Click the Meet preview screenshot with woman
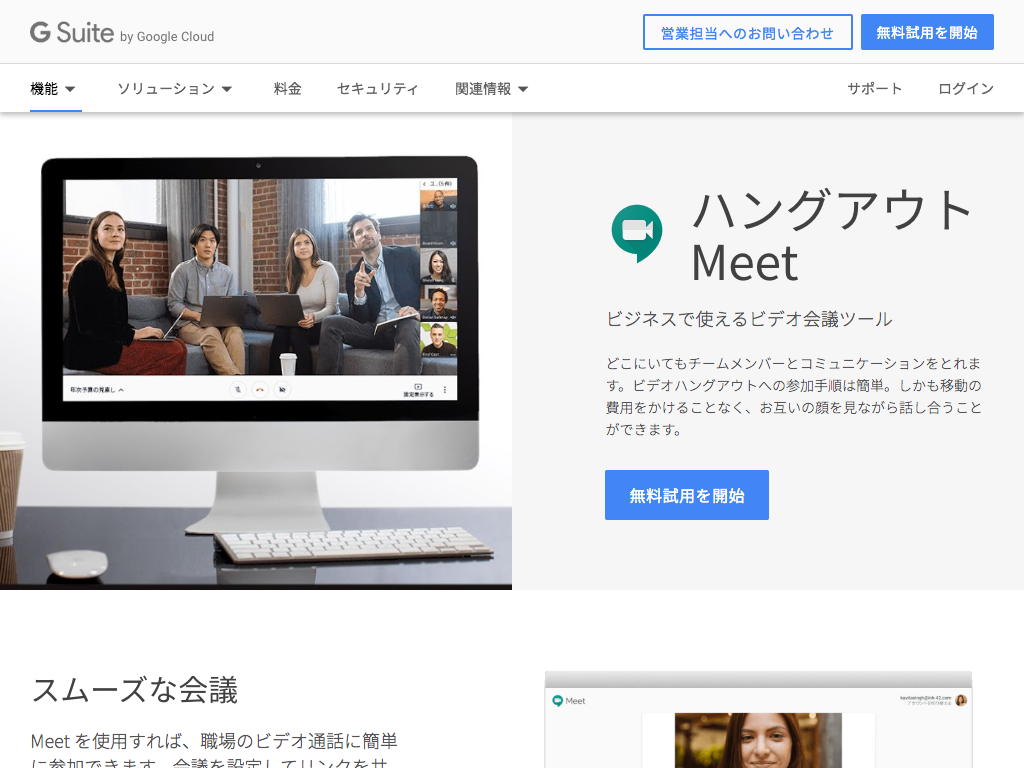1024x768 pixels. click(x=758, y=720)
